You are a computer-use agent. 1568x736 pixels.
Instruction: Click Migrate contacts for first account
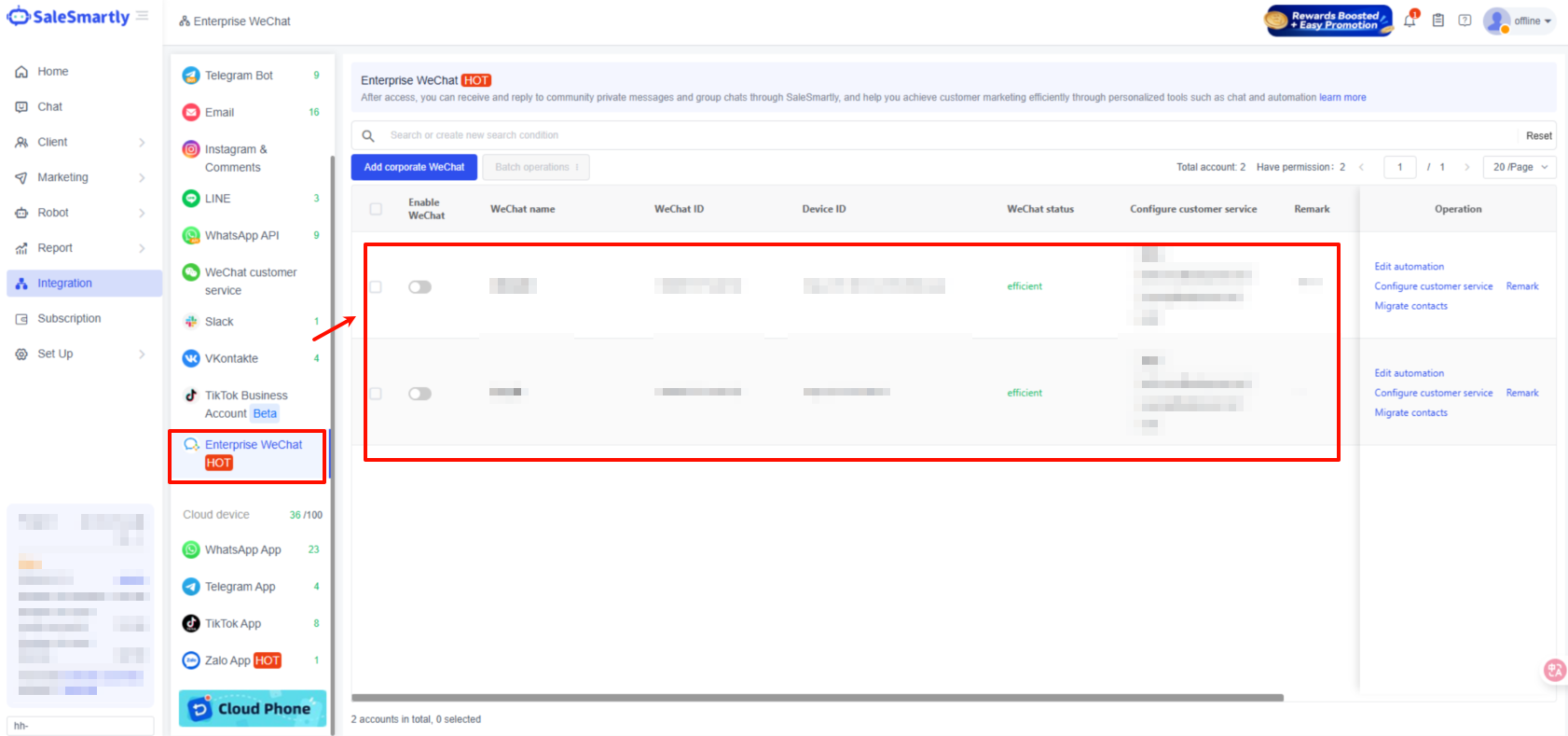1410,306
